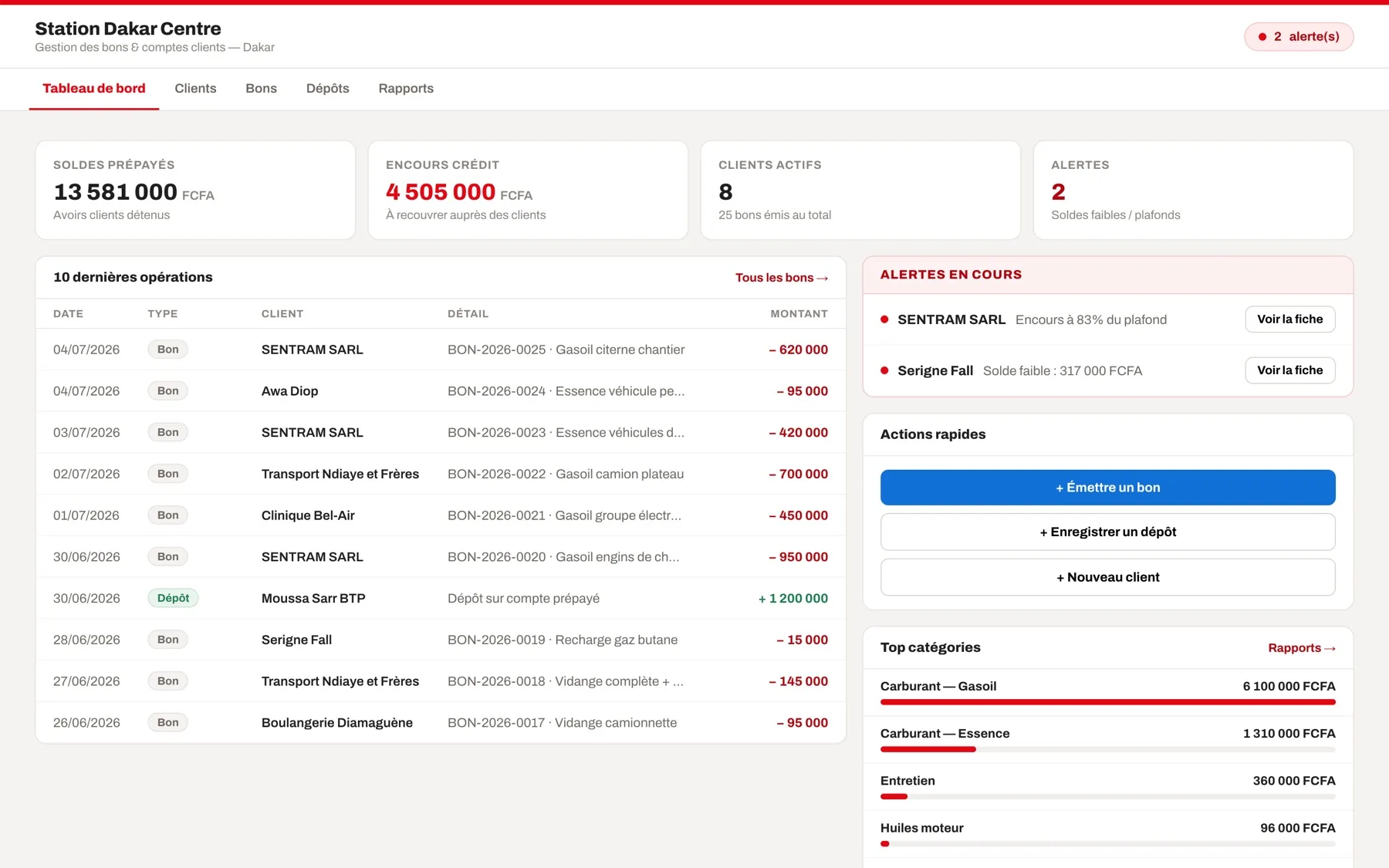Click the 360 000 FCFA value
Screen dimensions: 1389x868
1294,781
